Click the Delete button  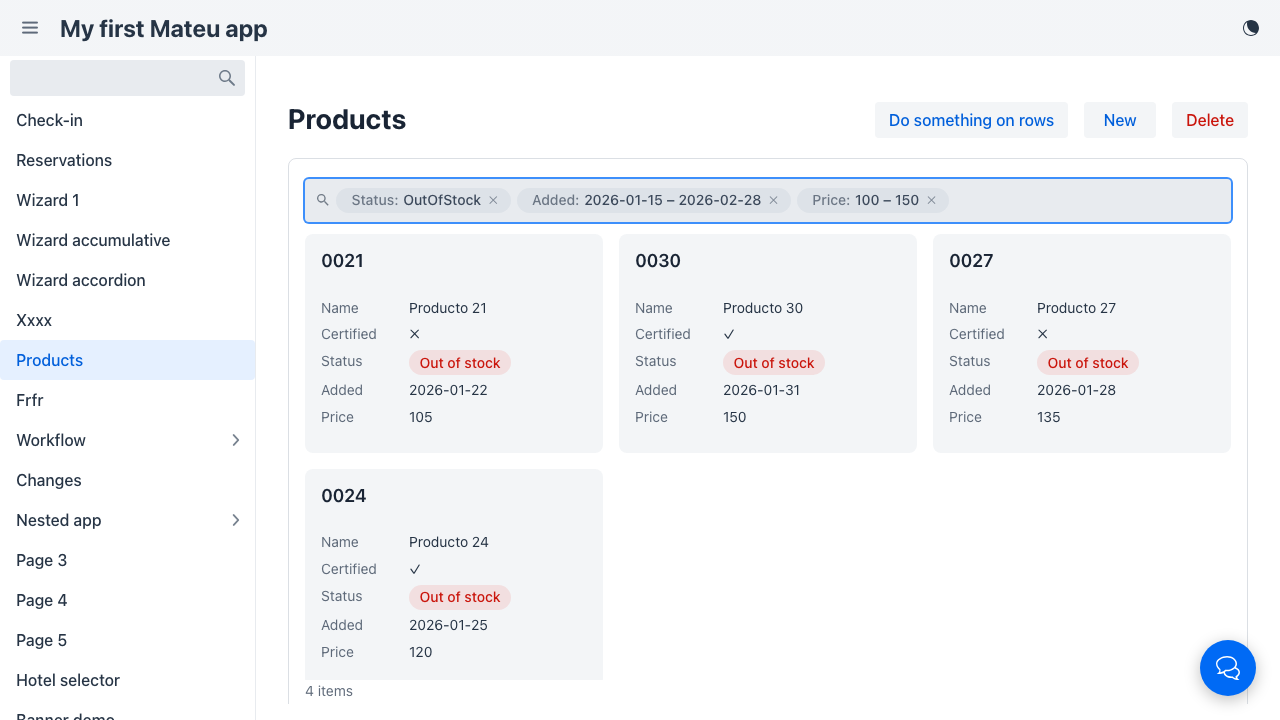point(1210,120)
